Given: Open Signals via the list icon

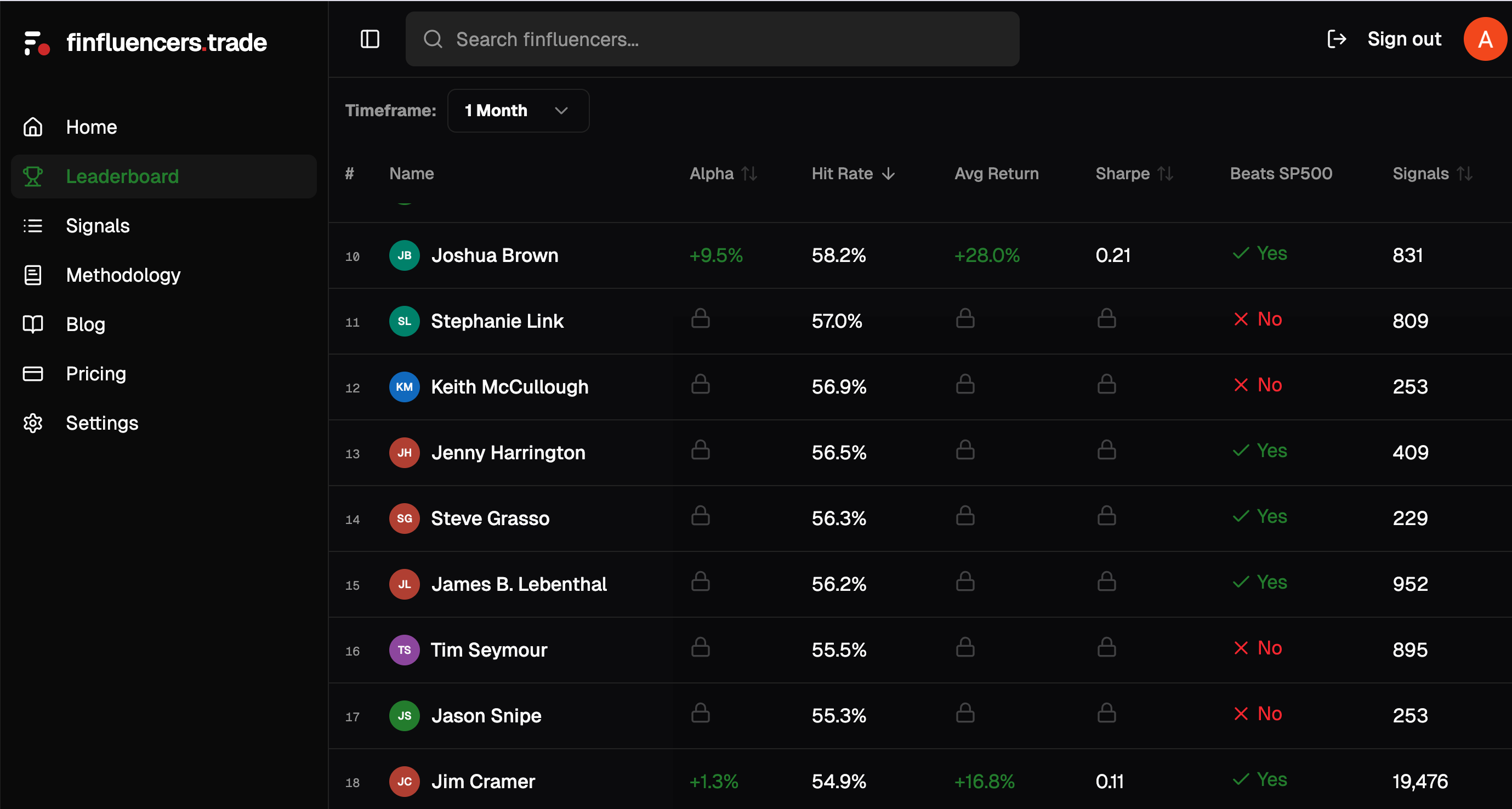Looking at the screenshot, I should (33, 225).
